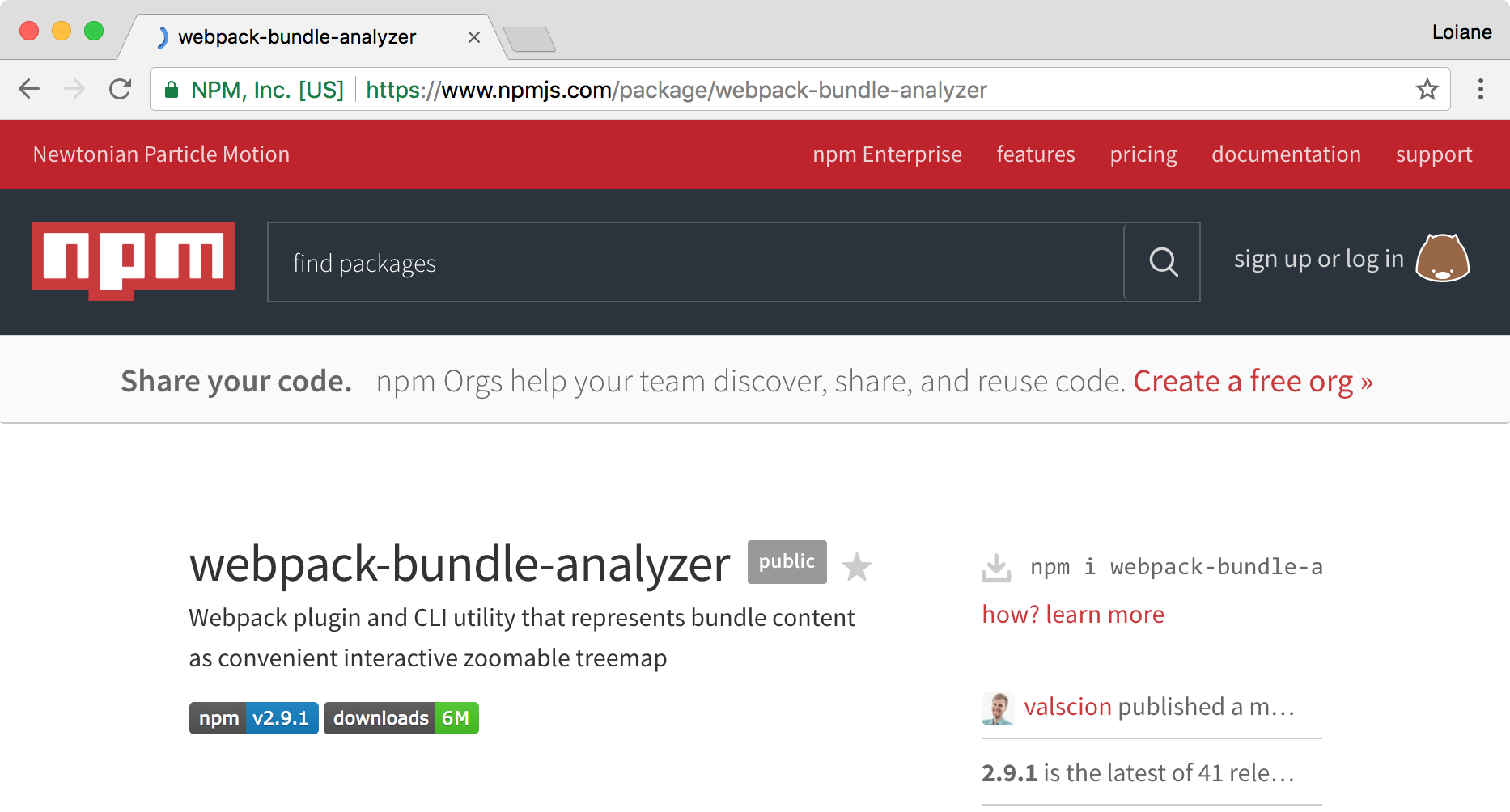Reload the page with the refresh icon
Viewport: 1510px width, 812px height.
[x=120, y=89]
